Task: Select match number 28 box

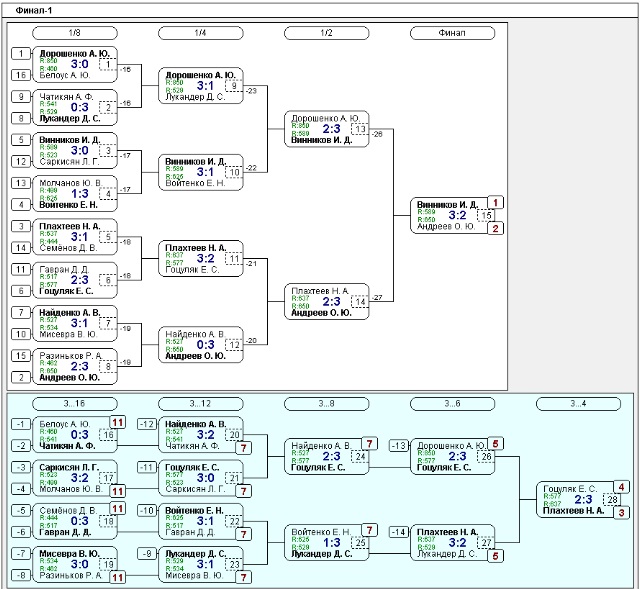Action: click(612, 500)
